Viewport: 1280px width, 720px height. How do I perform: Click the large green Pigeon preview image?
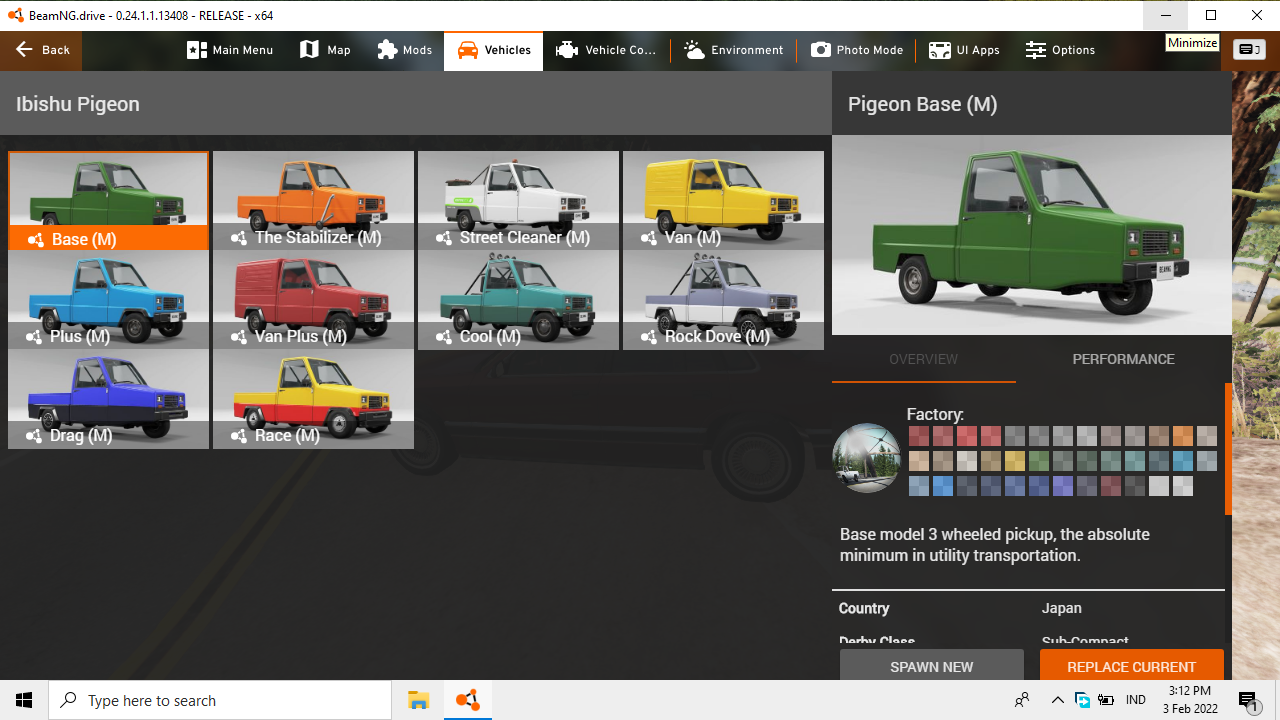pos(1031,235)
